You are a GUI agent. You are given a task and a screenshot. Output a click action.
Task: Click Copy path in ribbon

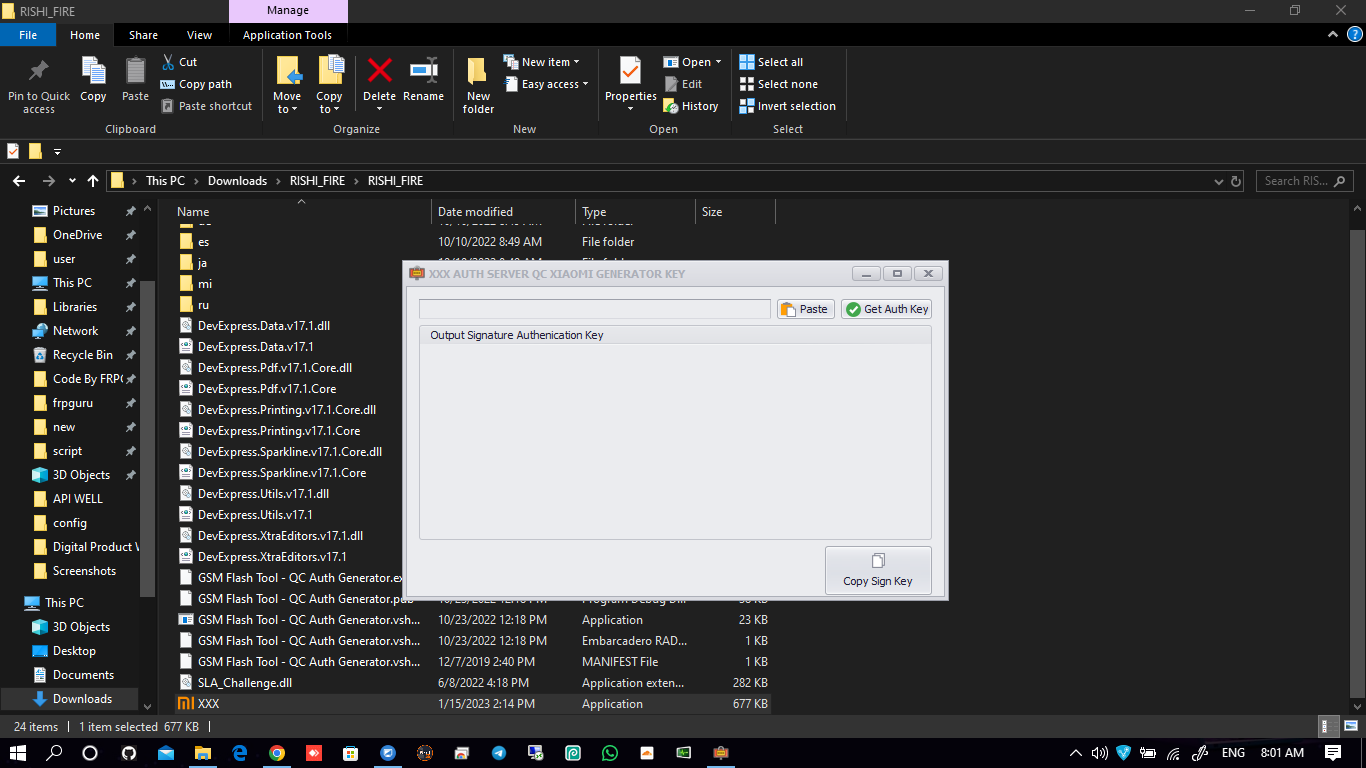click(196, 84)
